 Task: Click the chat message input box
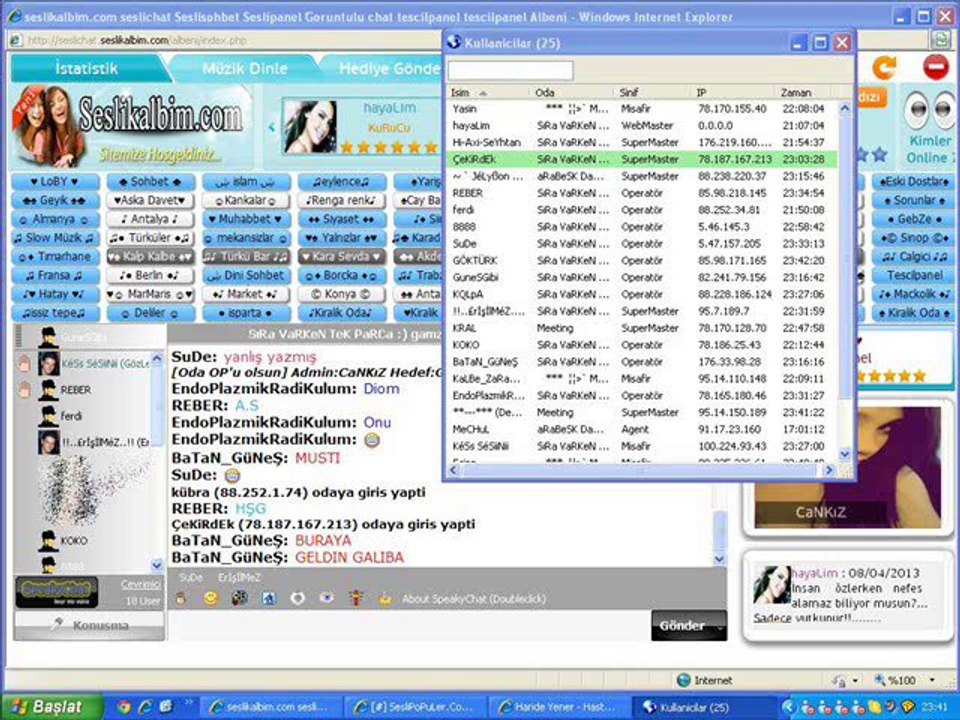[x=408, y=626]
